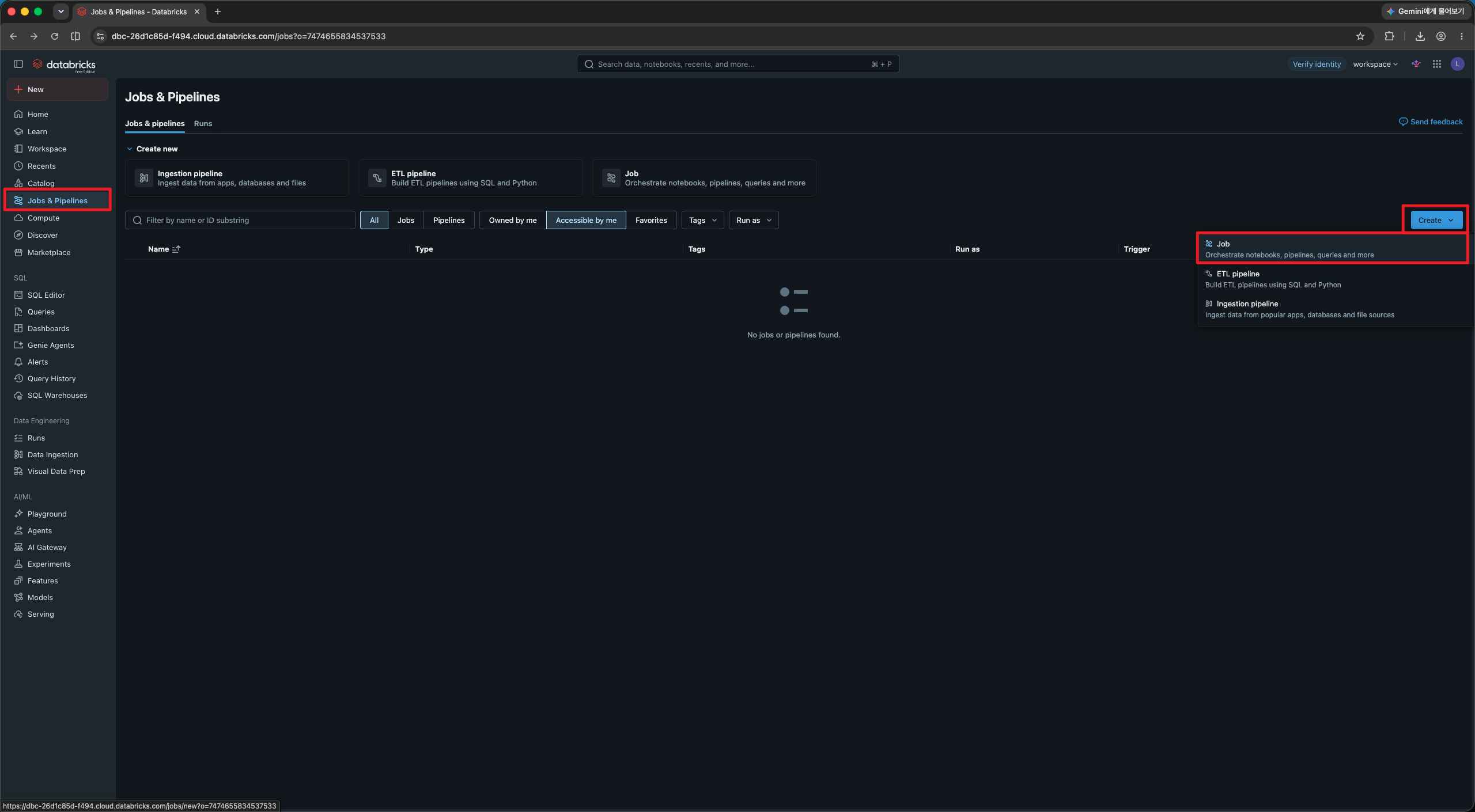
Task: Open the Run as filter dropdown
Action: click(754, 220)
